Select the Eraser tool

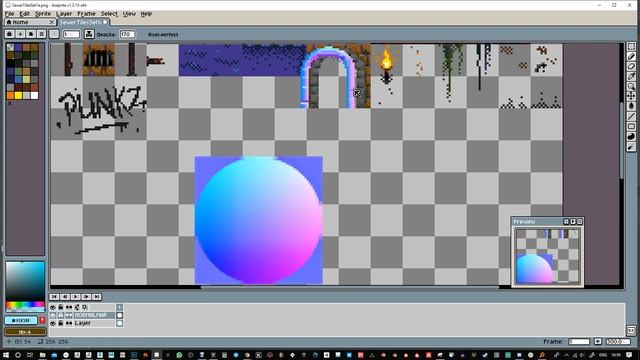click(x=631, y=67)
